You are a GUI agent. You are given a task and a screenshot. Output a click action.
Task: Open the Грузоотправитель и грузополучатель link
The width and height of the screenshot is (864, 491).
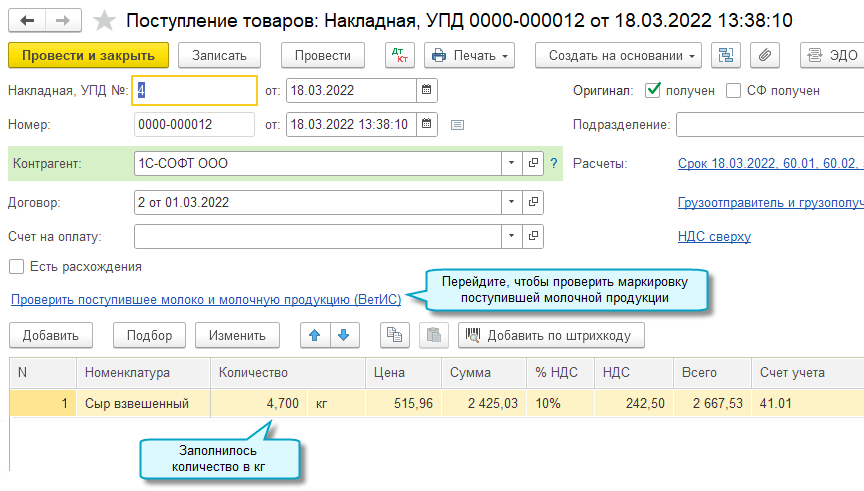pyautogui.click(x=770, y=202)
